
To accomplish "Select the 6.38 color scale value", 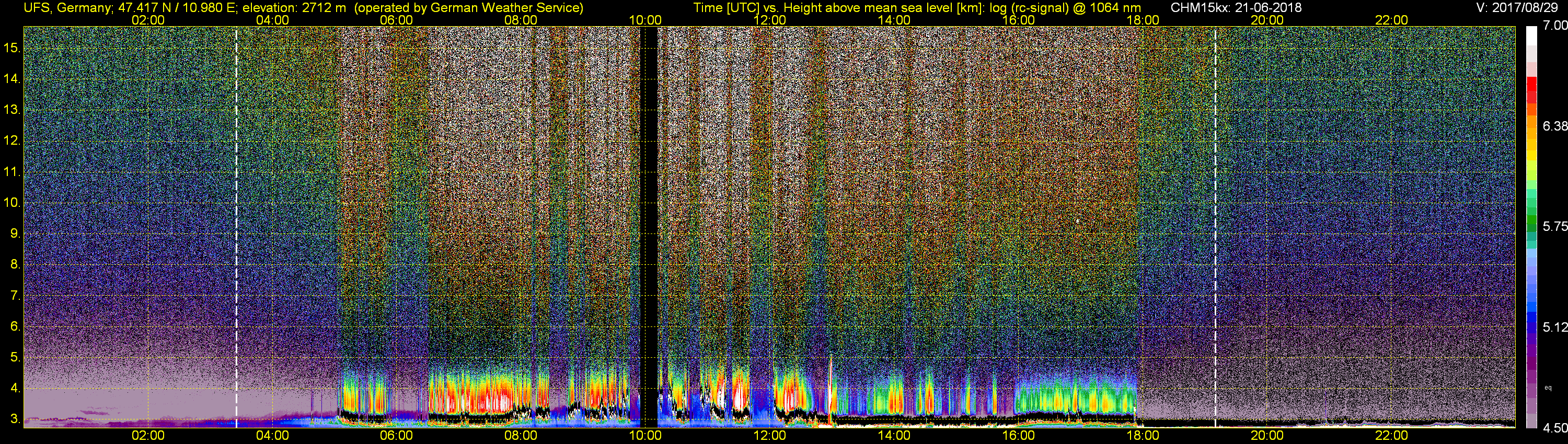I will pyautogui.click(x=1554, y=126).
